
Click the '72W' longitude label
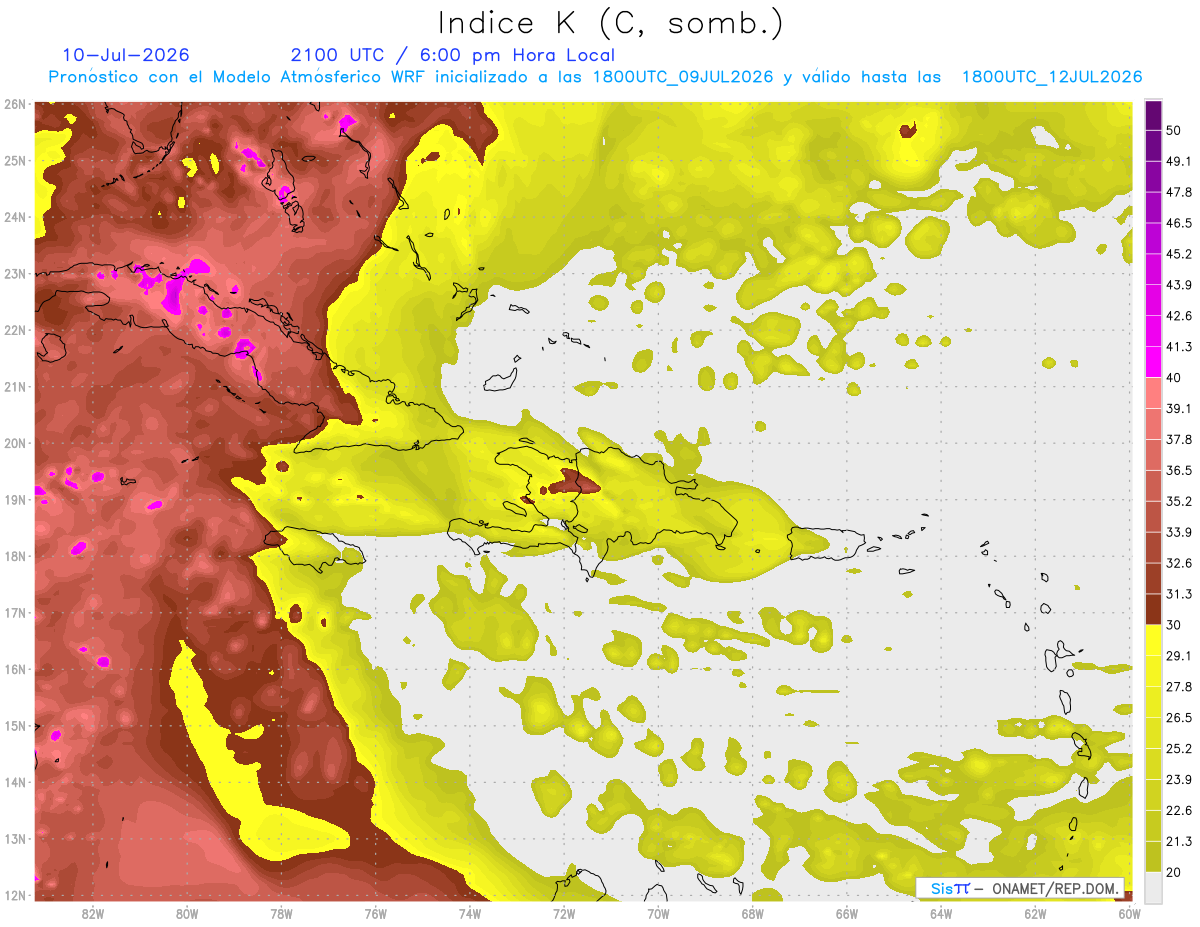pos(563,913)
